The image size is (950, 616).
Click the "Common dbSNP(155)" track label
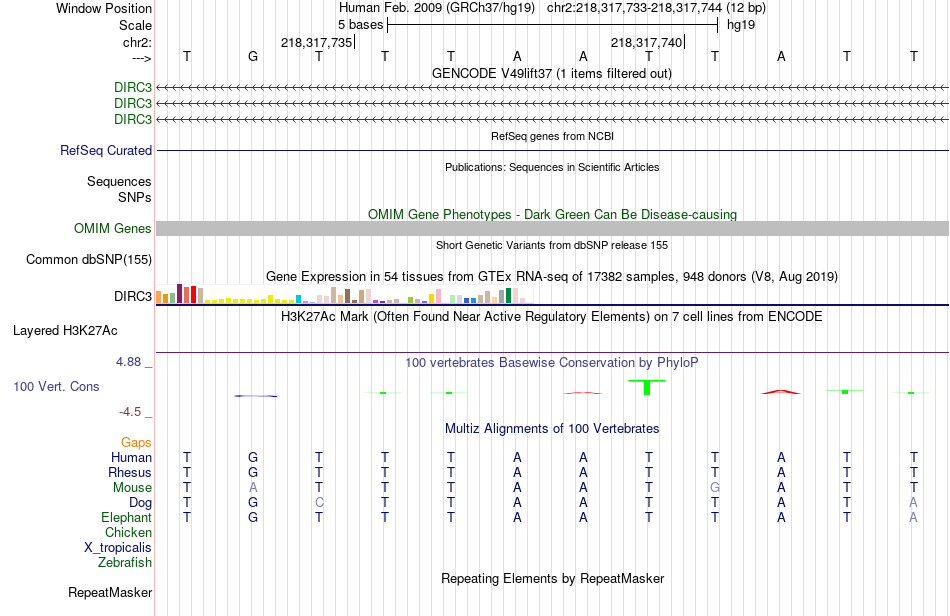(89, 259)
